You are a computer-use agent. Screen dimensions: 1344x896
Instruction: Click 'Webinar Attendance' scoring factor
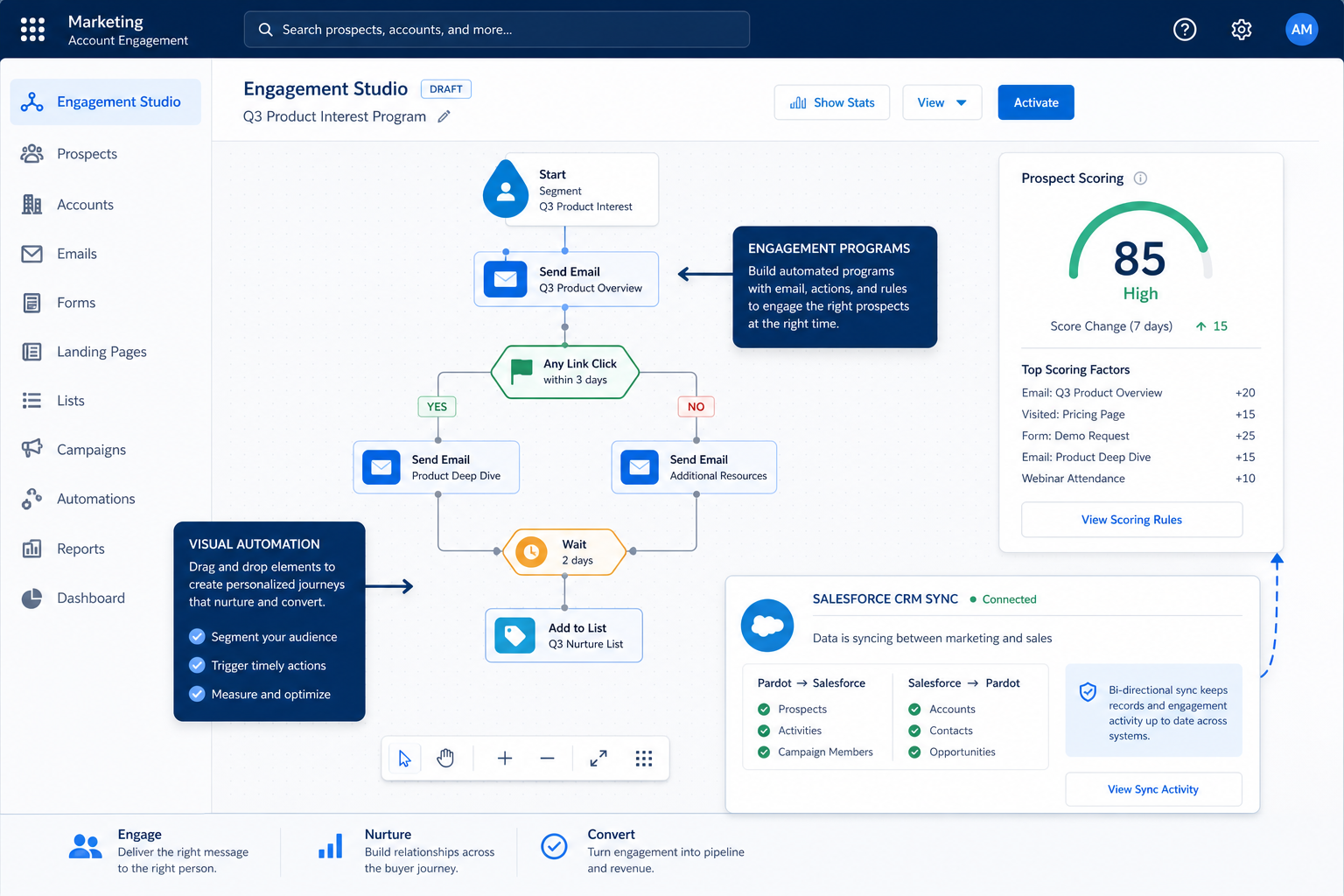click(x=1138, y=479)
